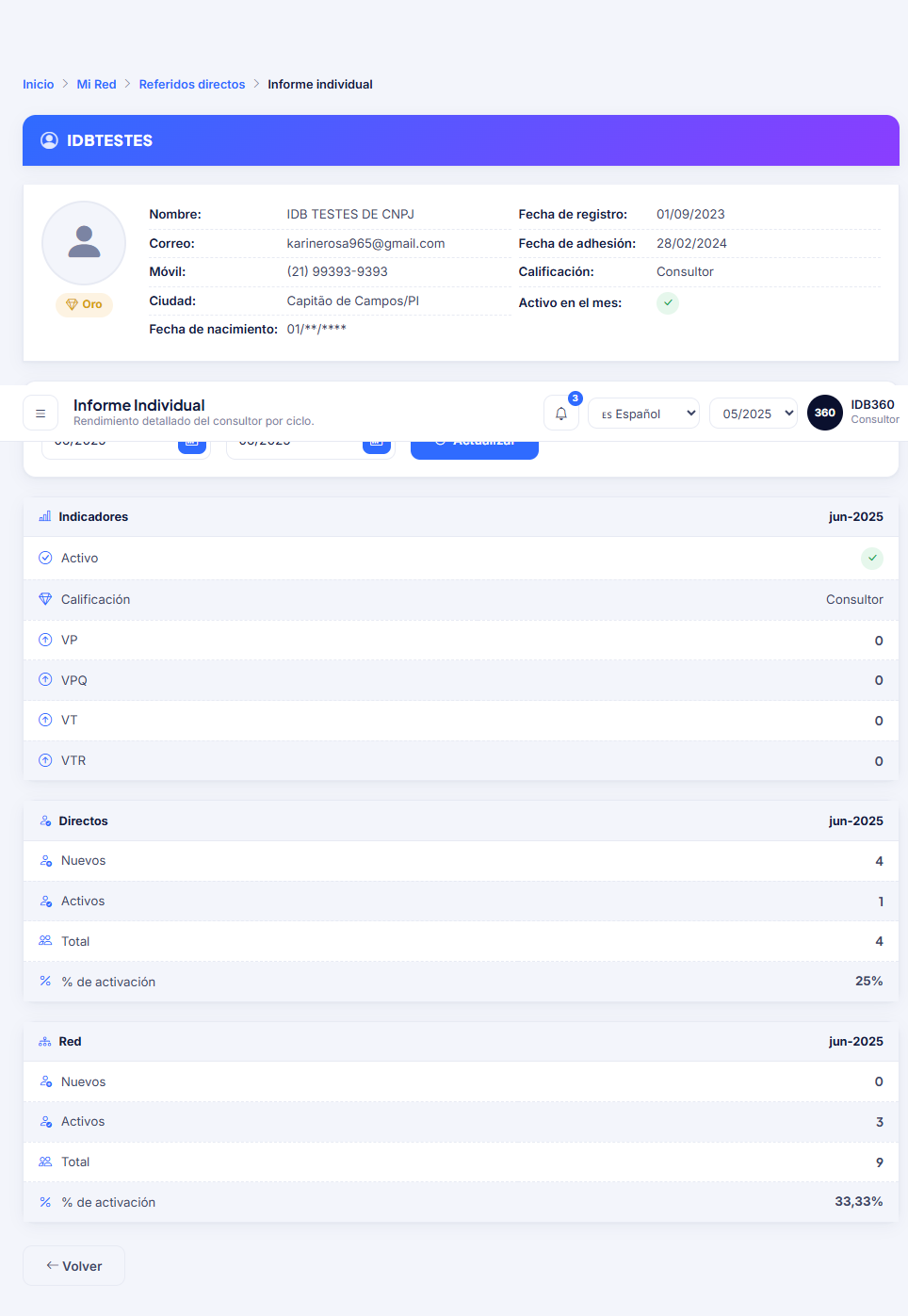Click the Informe Individual page title

[139, 405]
